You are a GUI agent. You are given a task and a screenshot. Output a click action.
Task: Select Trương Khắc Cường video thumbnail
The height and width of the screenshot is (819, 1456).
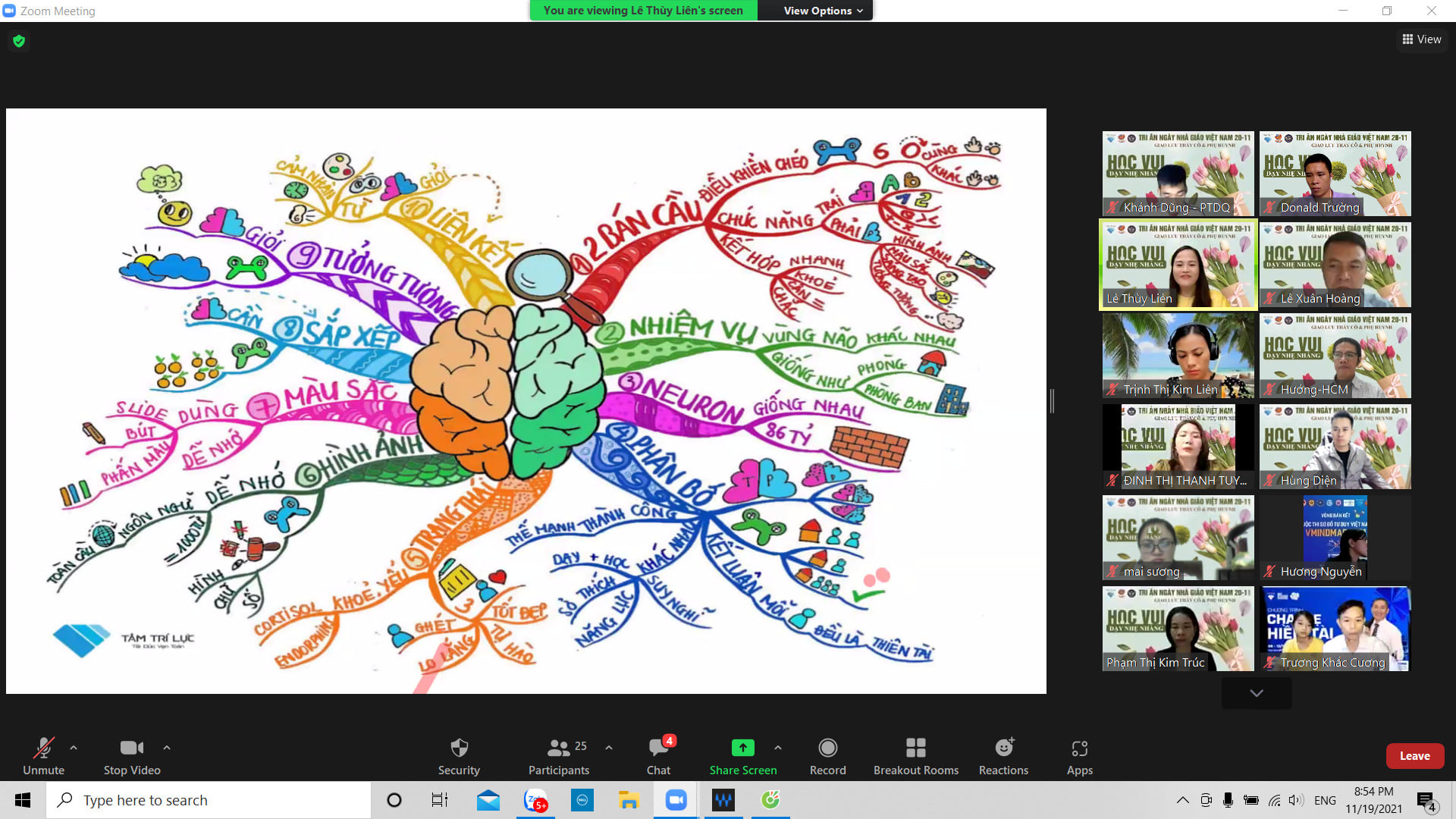[x=1335, y=629]
